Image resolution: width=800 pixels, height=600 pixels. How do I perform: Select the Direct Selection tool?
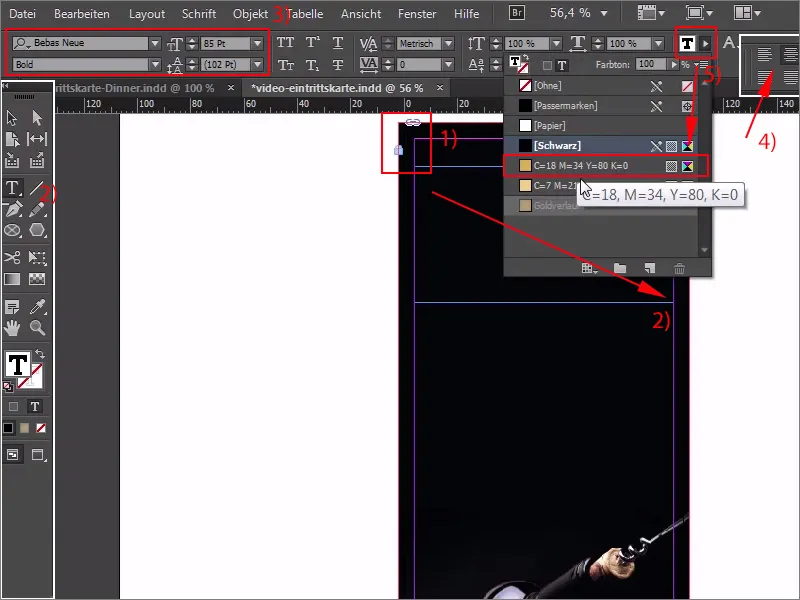(37, 118)
